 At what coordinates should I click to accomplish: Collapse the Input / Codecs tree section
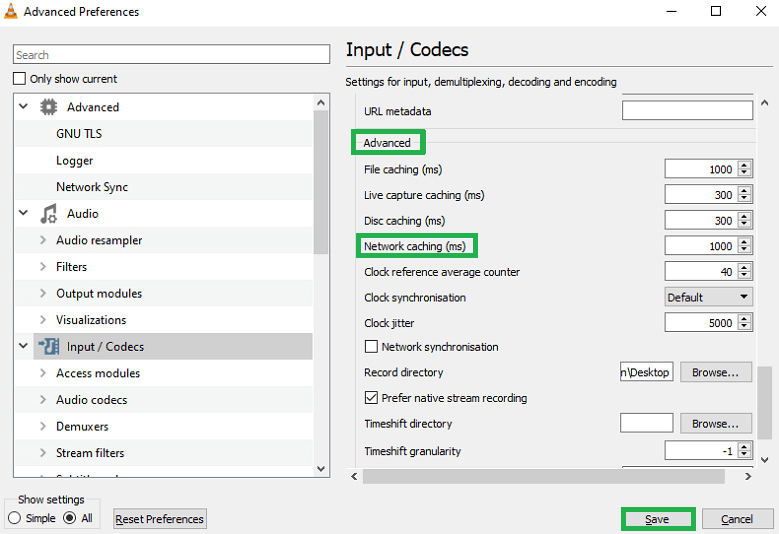(x=23, y=346)
